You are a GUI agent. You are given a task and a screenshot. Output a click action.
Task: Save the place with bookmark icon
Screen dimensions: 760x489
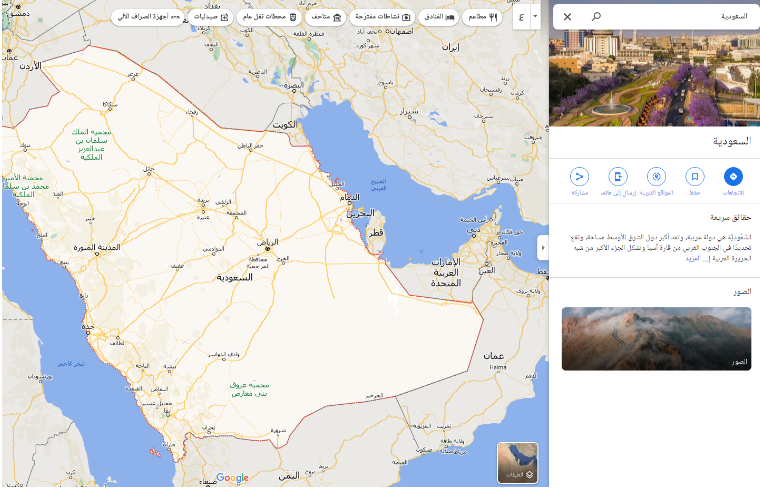pyautogui.click(x=695, y=176)
